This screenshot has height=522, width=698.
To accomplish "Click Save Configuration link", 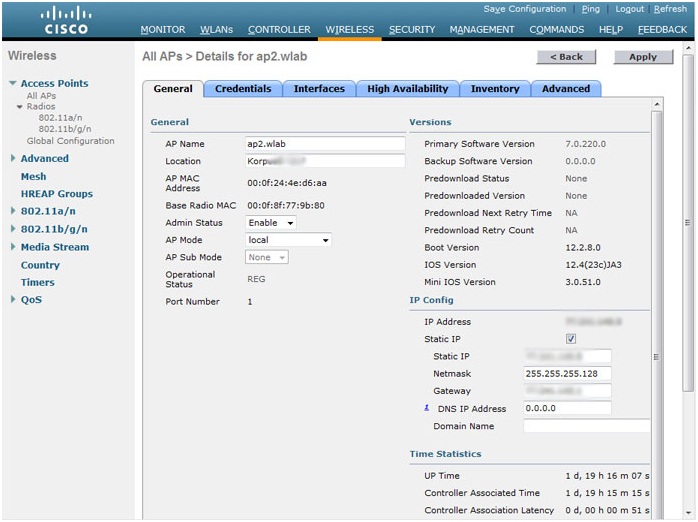I will pos(525,9).
